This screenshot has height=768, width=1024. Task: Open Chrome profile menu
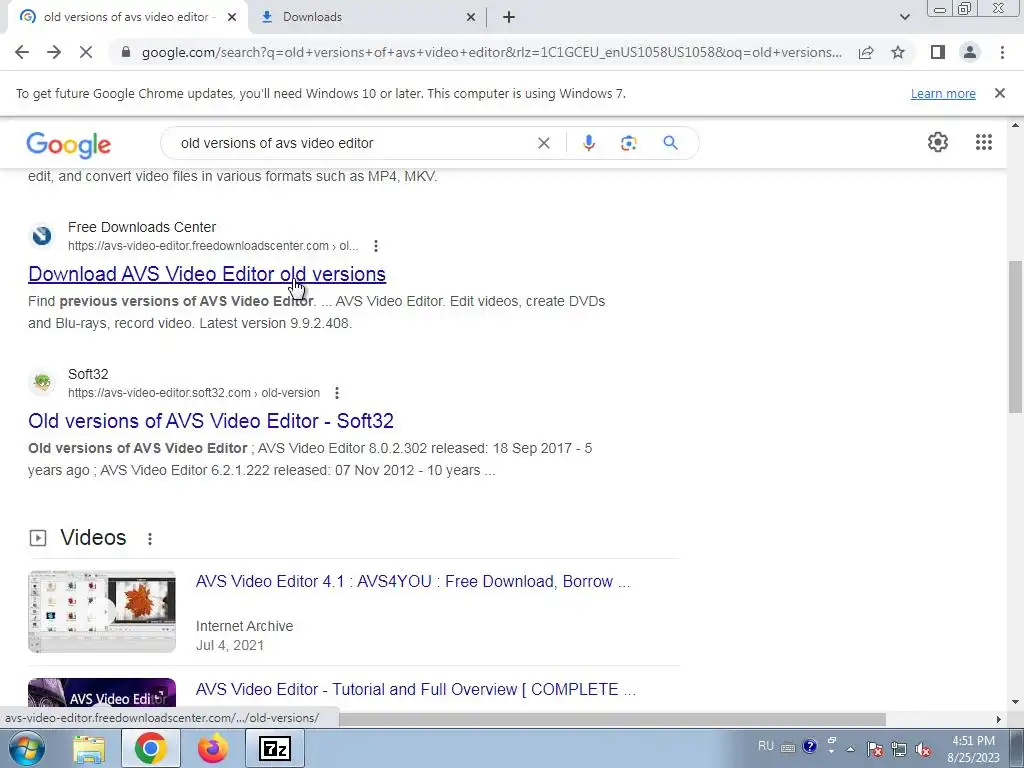970,52
